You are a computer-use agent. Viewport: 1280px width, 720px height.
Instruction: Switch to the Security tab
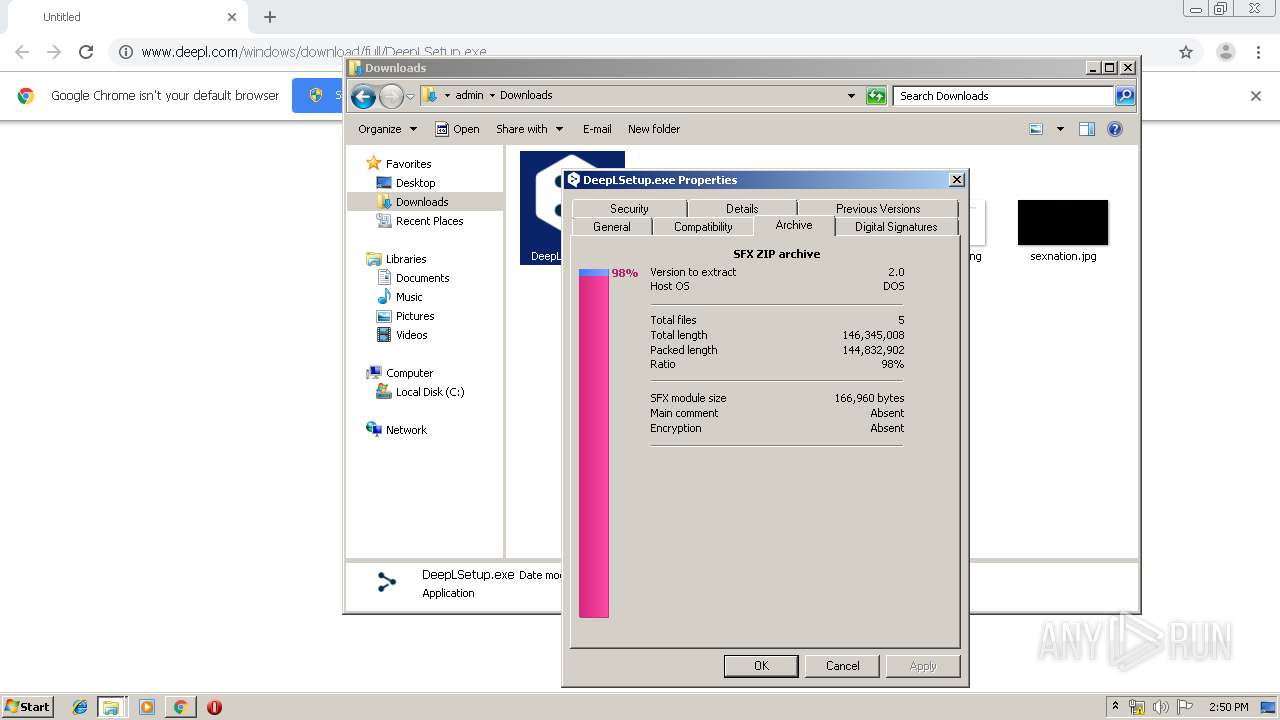coord(629,208)
